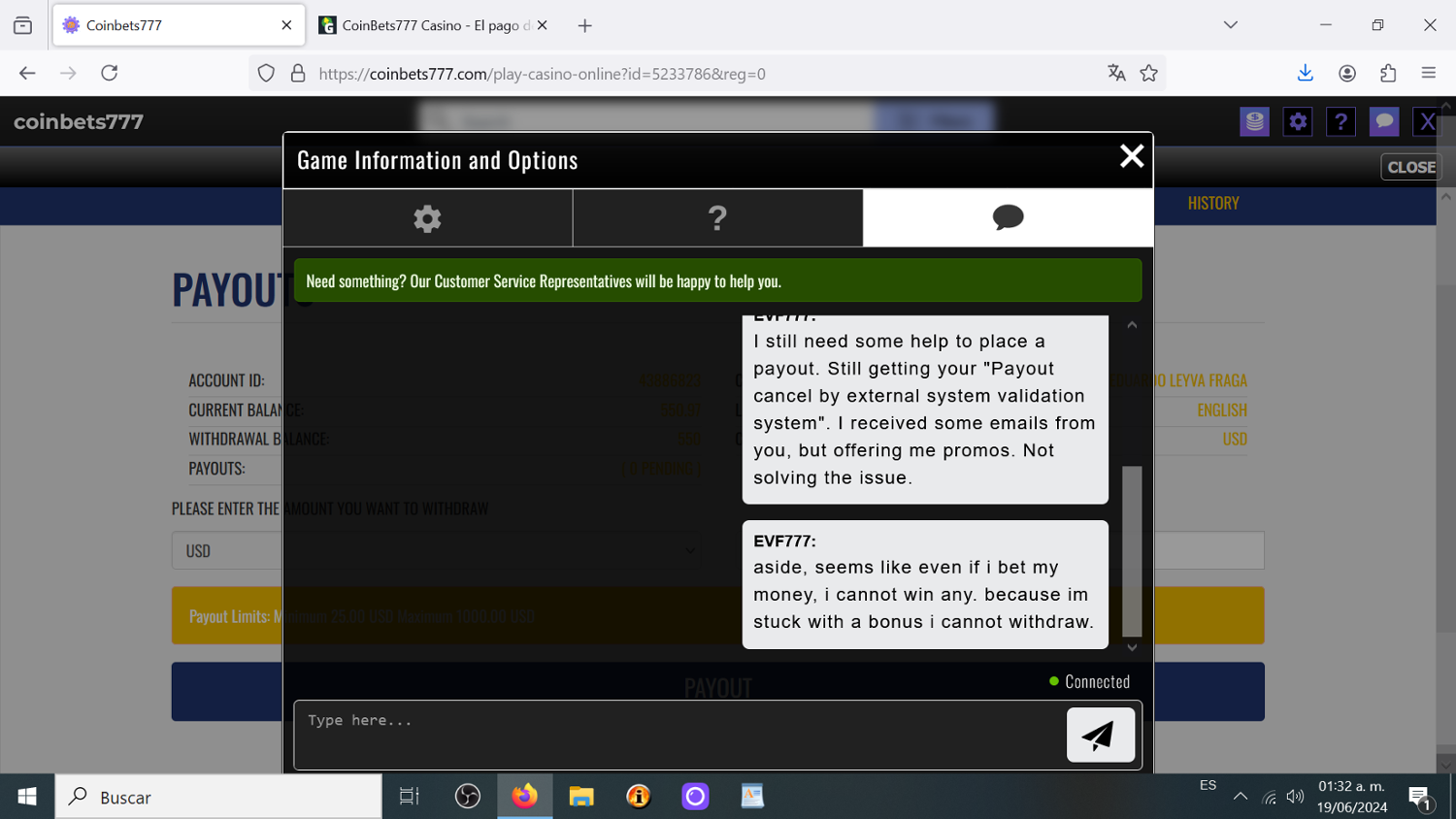Open the Windows Start menu
This screenshot has height=819, width=1456.
(x=27, y=797)
